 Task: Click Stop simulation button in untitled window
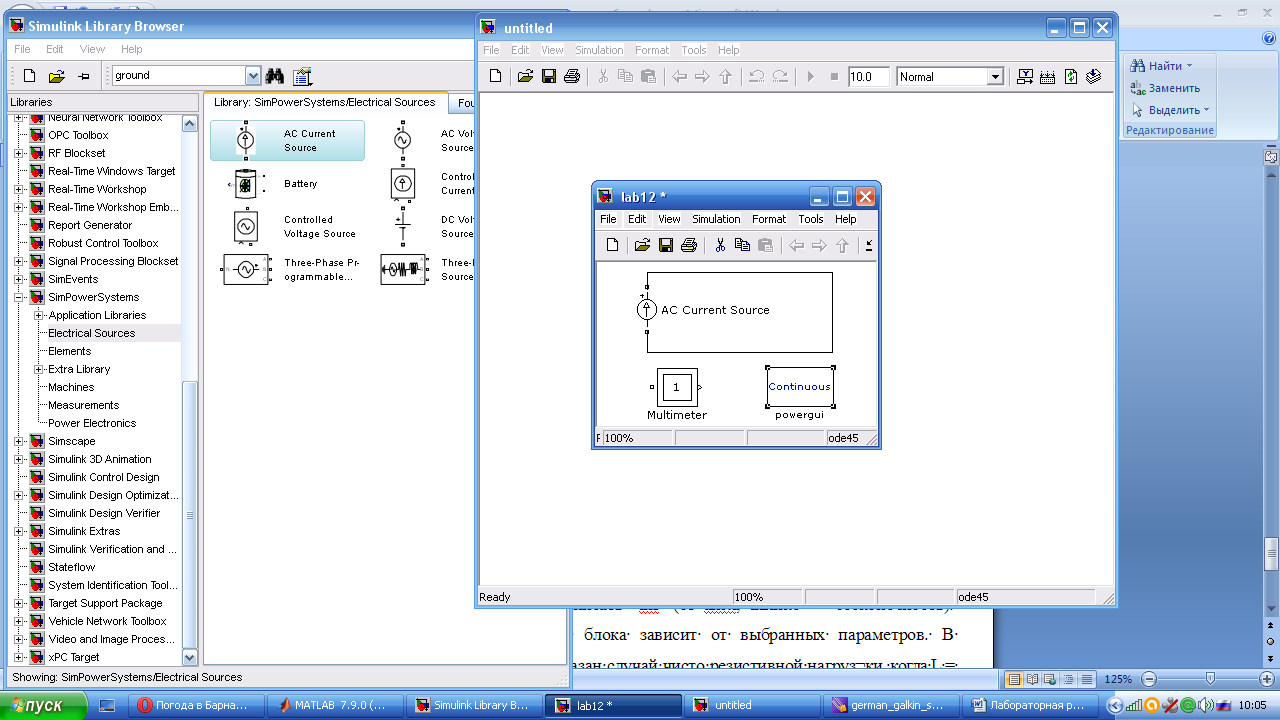tap(834, 76)
